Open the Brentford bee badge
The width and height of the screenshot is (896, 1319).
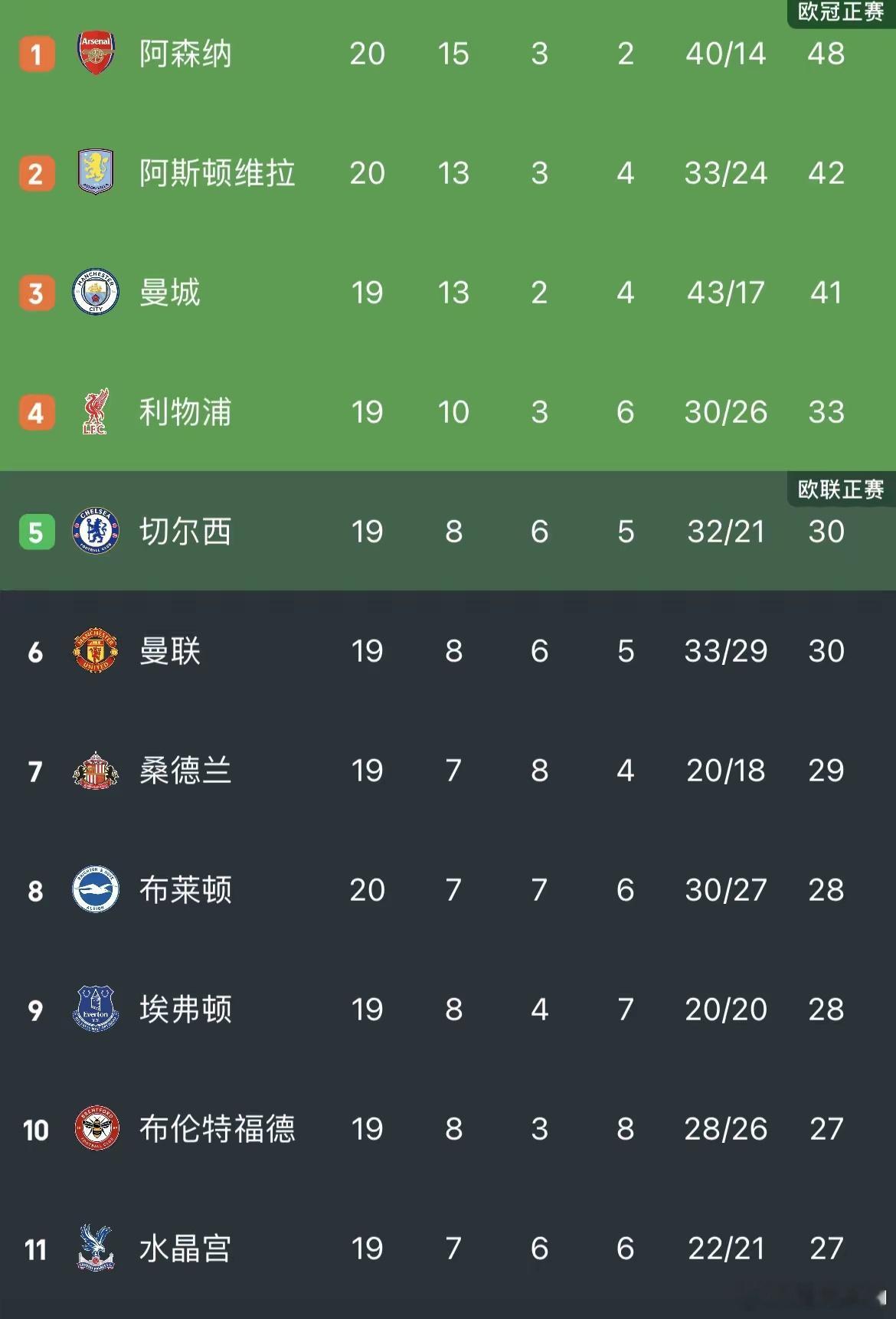96,1128
